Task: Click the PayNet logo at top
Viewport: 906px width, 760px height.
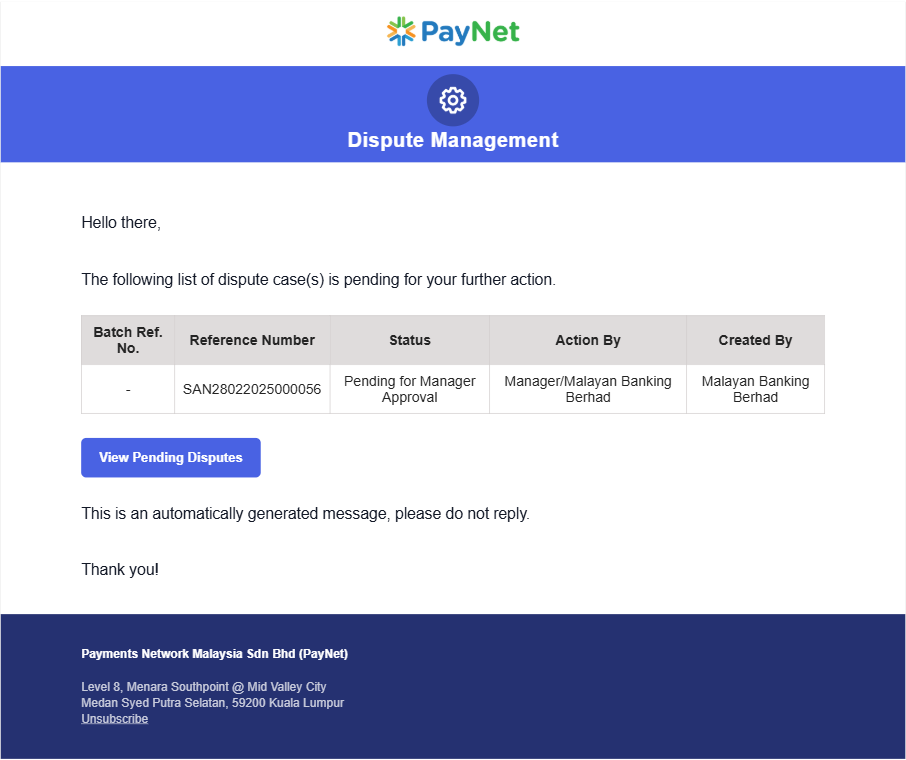Action: (x=453, y=31)
